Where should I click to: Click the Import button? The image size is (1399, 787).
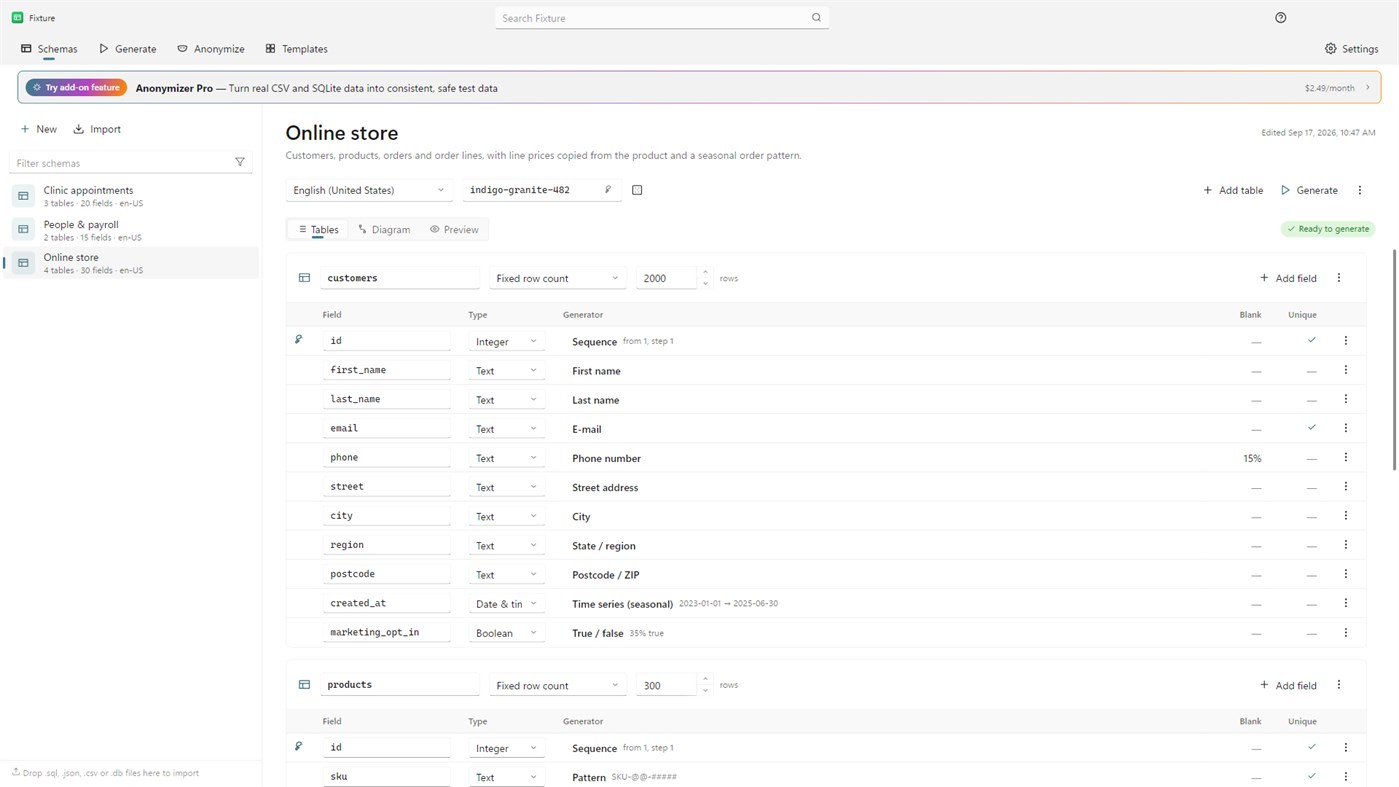click(x=97, y=129)
